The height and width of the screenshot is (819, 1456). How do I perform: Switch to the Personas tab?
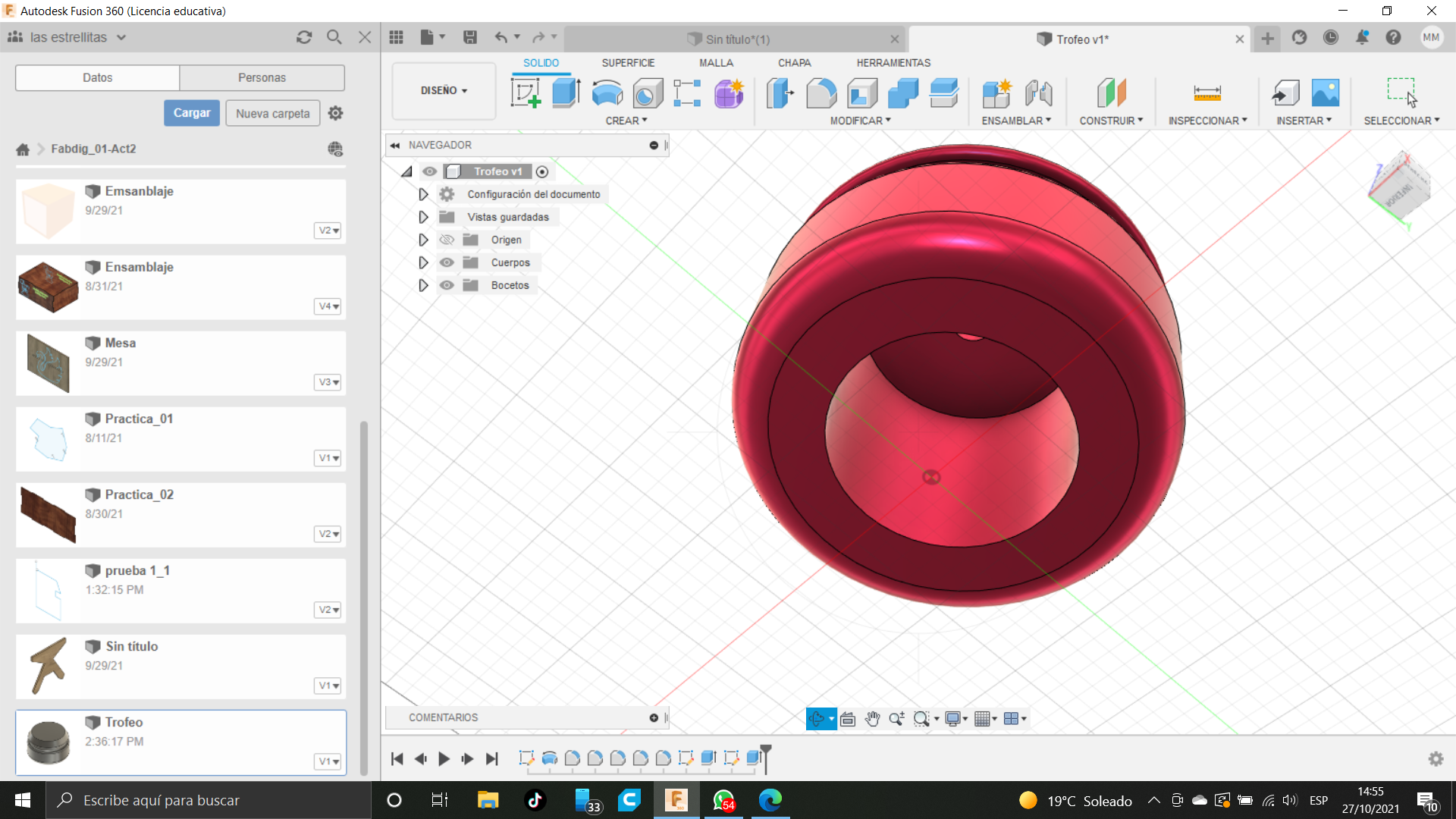click(x=262, y=77)
